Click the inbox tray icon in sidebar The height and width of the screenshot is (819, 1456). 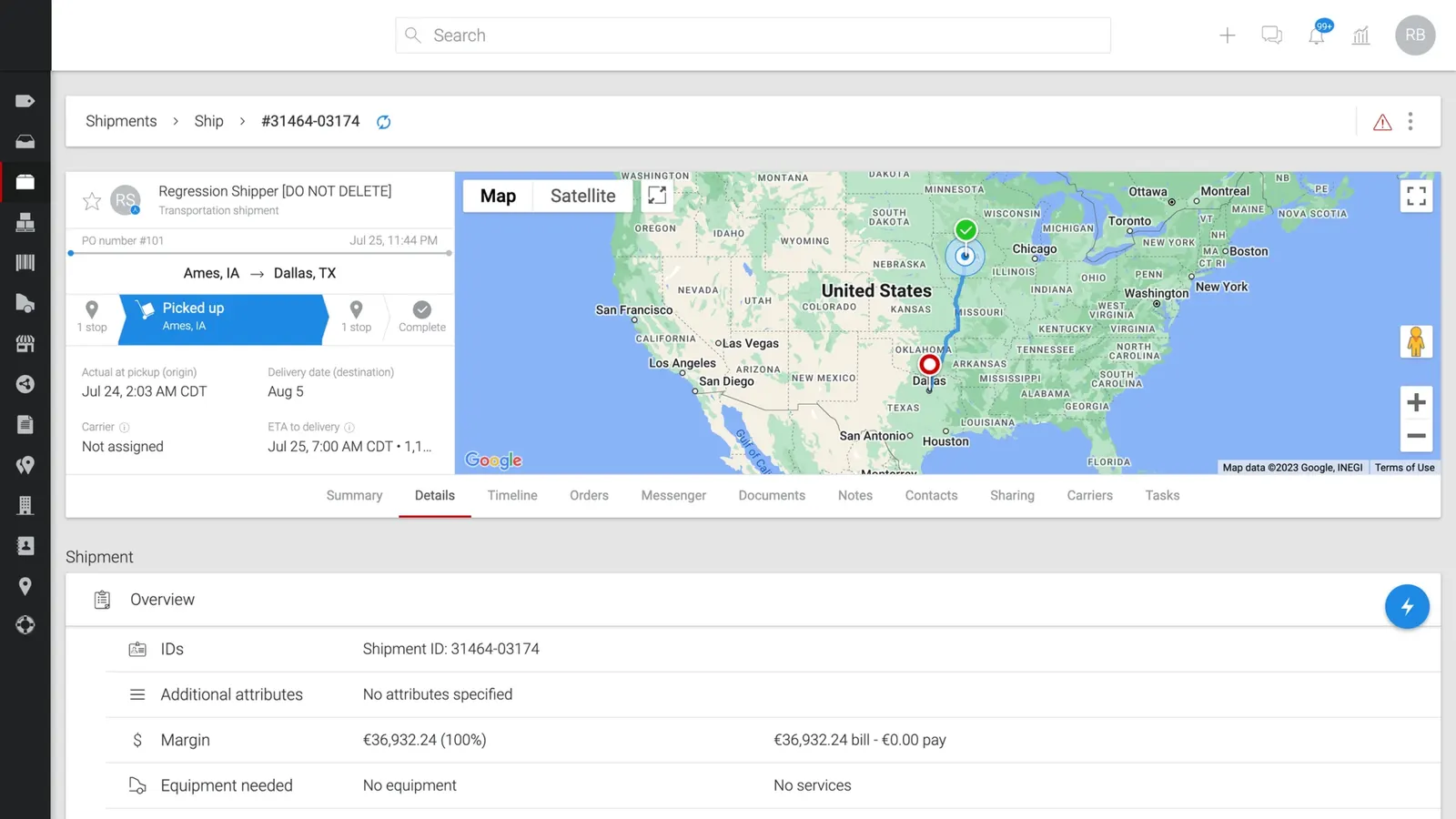click(x=25, y=141)
